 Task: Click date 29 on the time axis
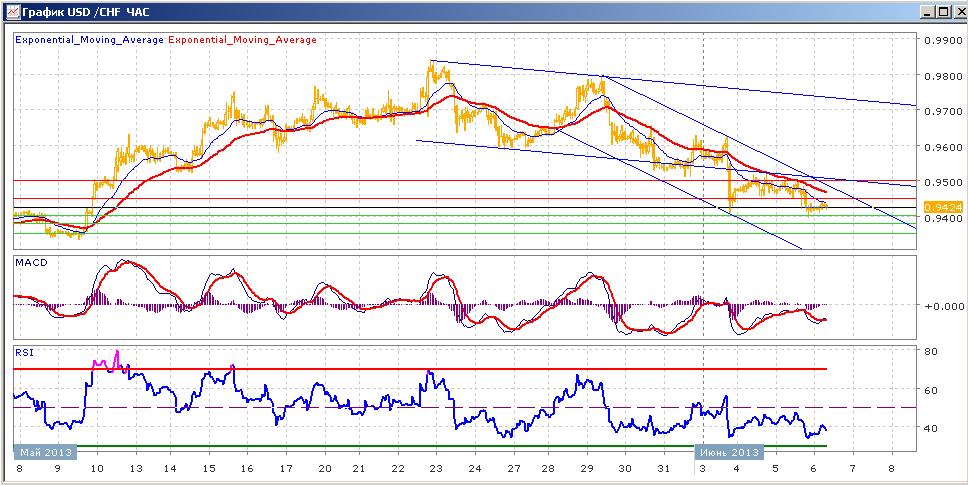(x=586, y=468)
